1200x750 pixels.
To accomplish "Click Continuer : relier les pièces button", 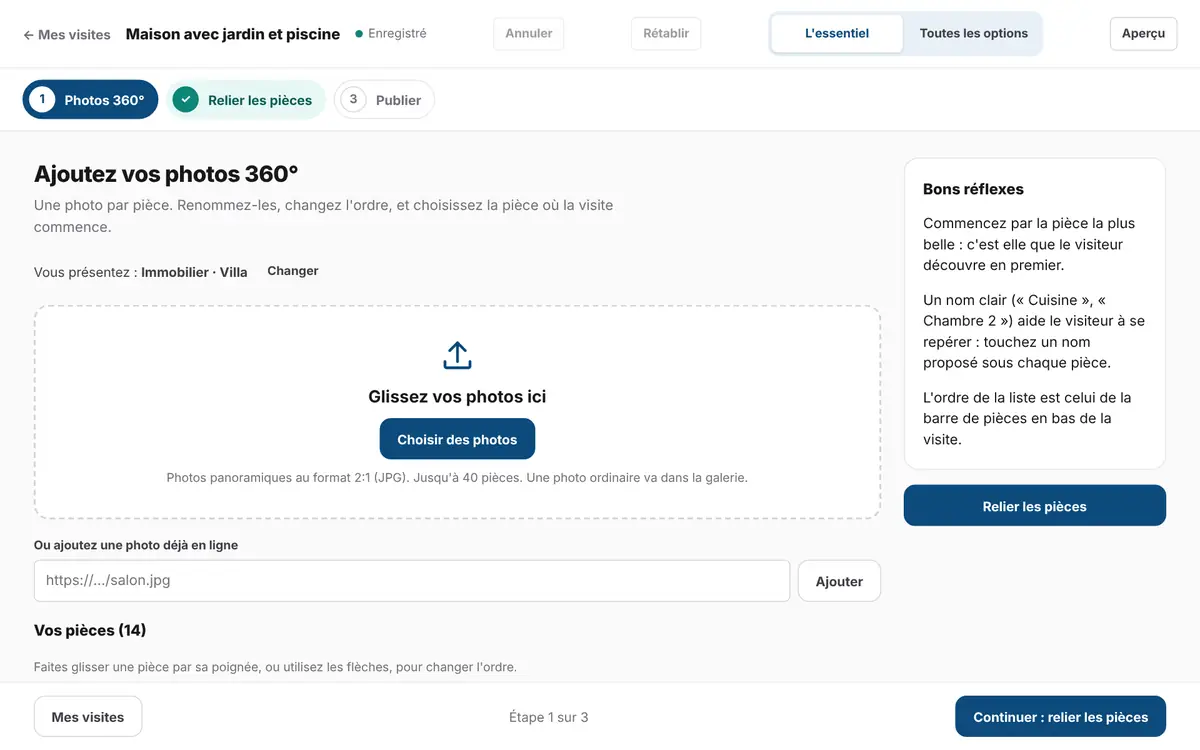I will click(1061, 716).
